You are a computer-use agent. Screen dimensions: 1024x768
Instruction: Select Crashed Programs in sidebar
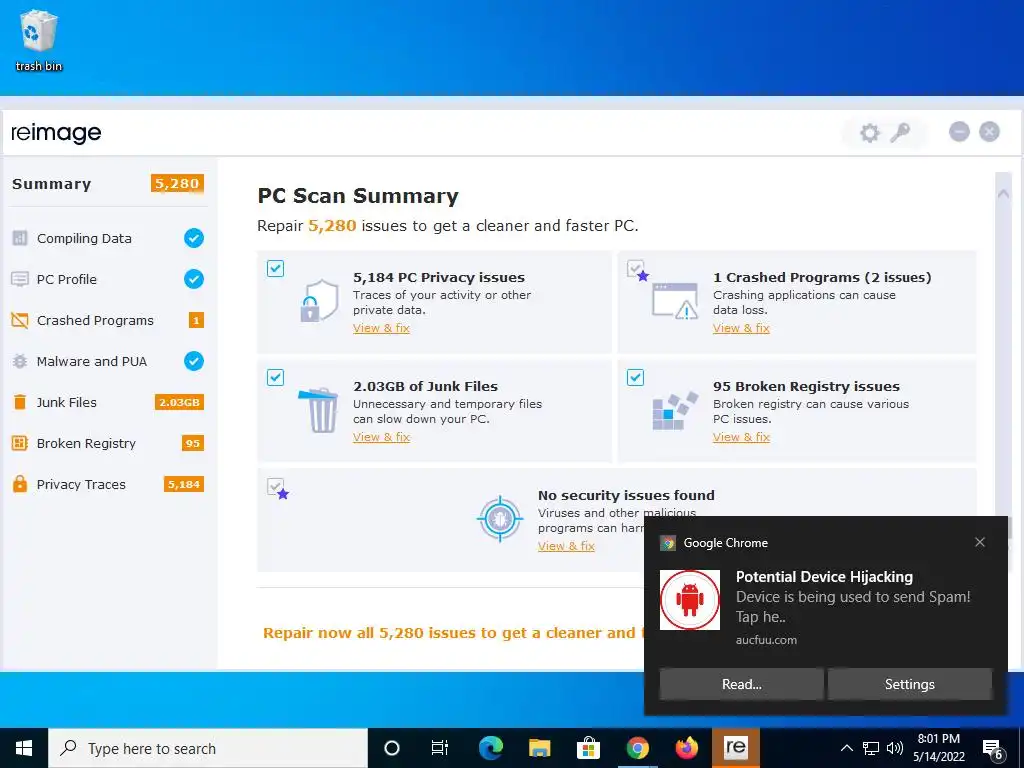coord(108,320)
